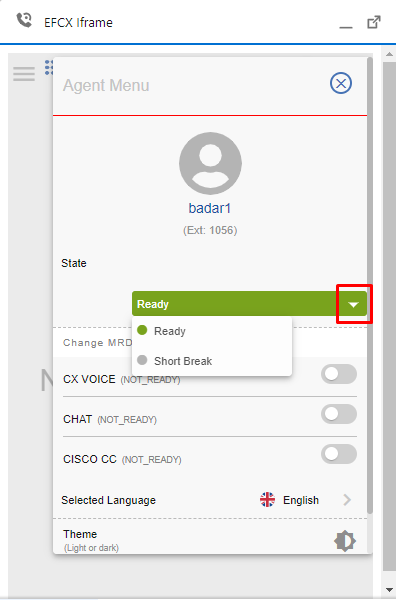Screen dimensions: 396x600
Task: Expand the Selected Language chevron
Action: tap(347, 500)
